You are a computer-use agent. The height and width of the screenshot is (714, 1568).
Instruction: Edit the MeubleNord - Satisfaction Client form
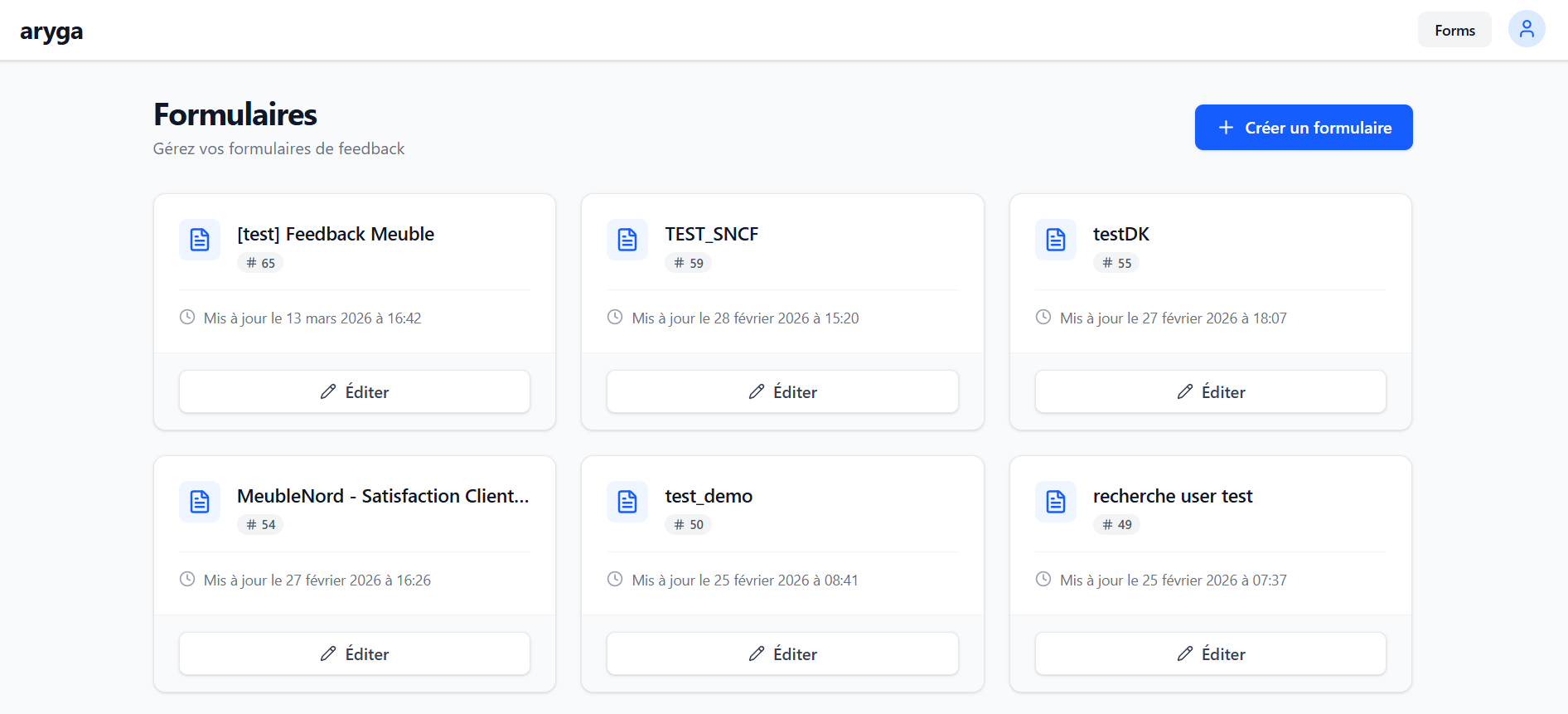(355, 653)
